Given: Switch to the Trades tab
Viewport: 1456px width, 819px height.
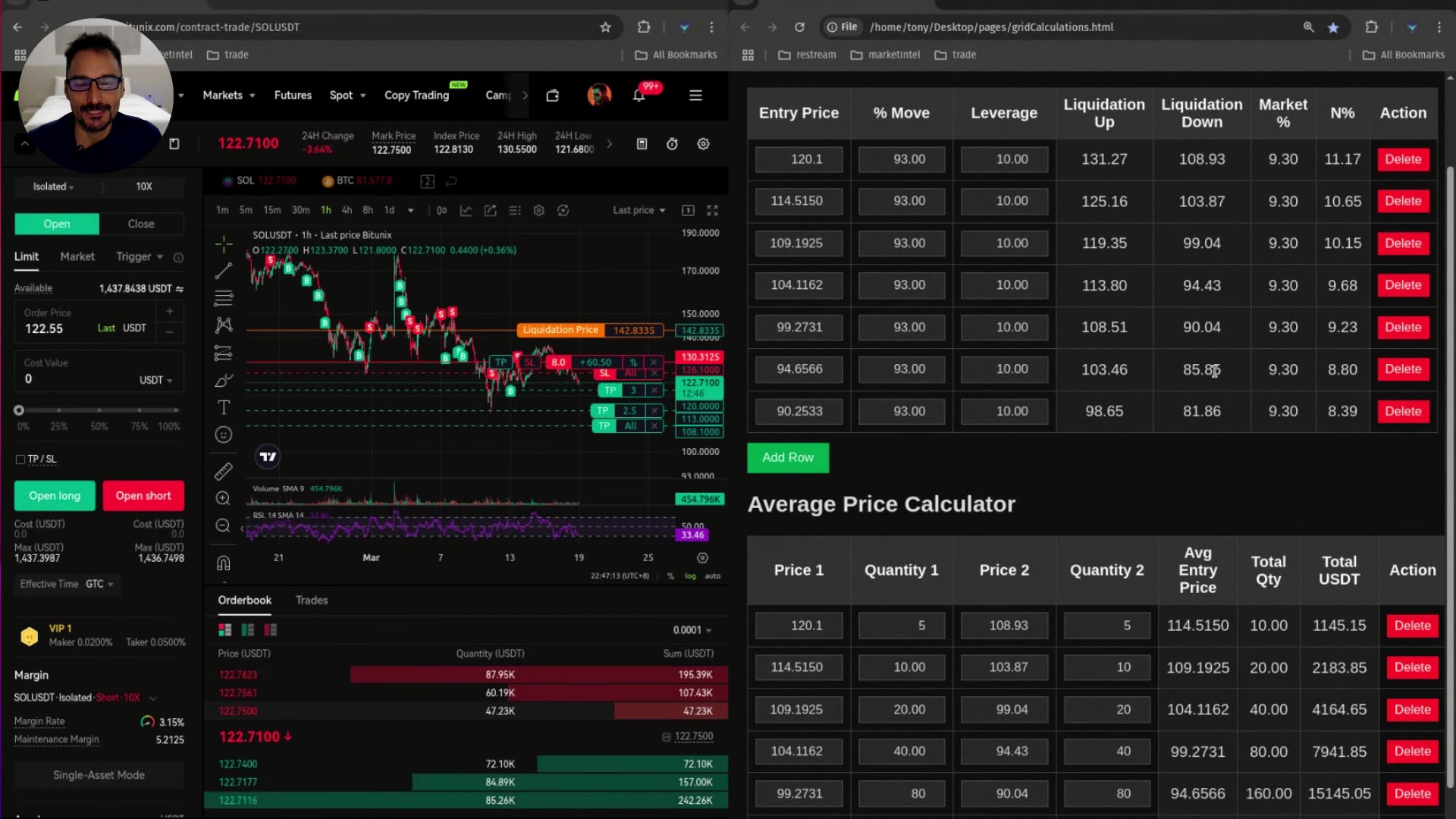Looking at the screenshot, I should point(312,600).
